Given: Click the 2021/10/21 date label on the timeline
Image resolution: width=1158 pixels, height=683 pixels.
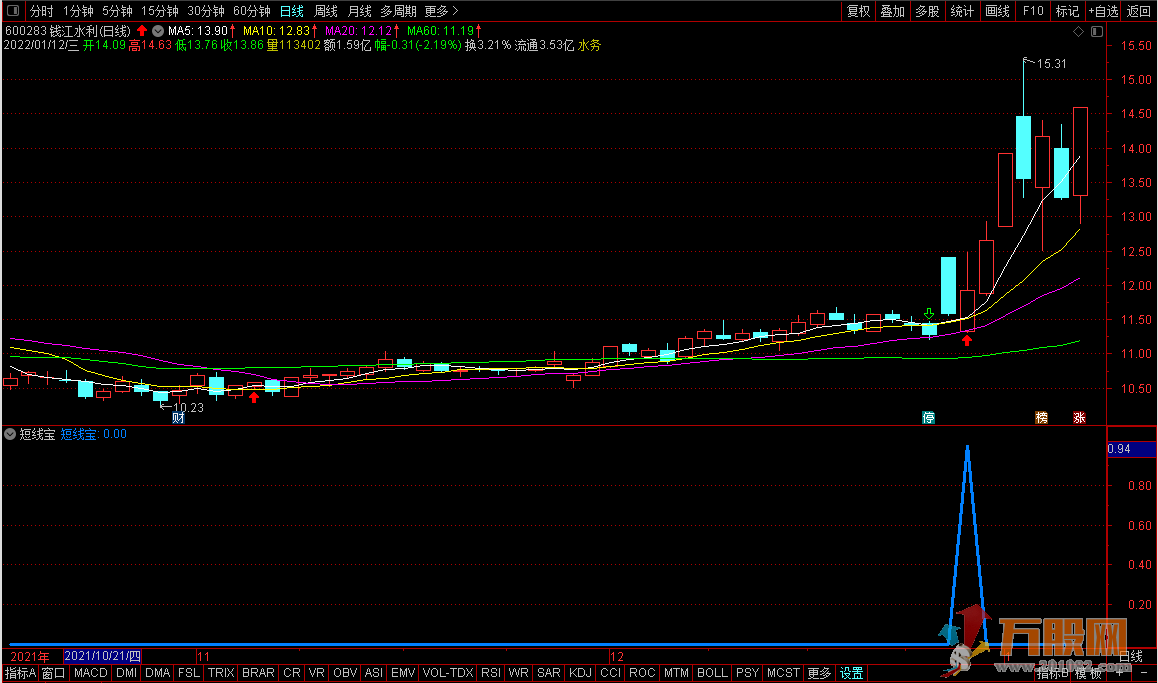Looking at the screenshot, I should pyautogui.click(x=102, y=657).
